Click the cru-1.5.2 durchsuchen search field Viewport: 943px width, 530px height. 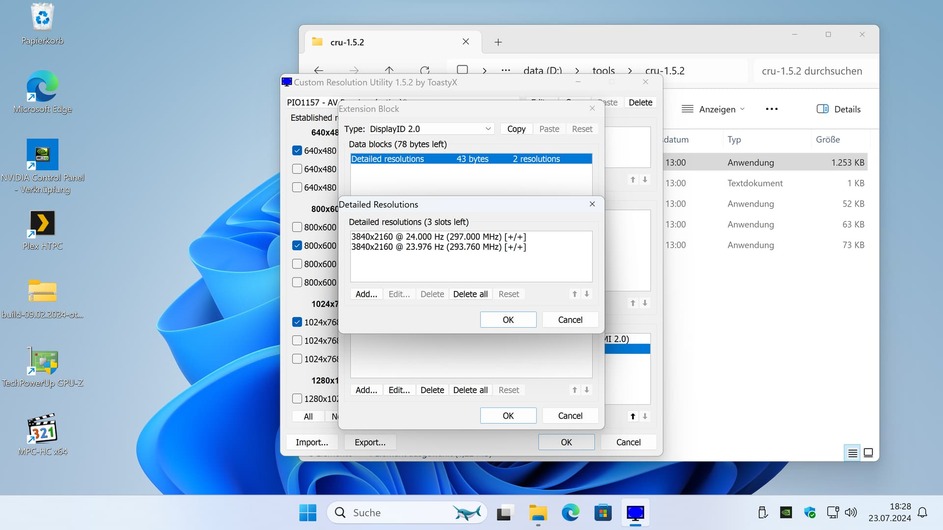[811, 71]
